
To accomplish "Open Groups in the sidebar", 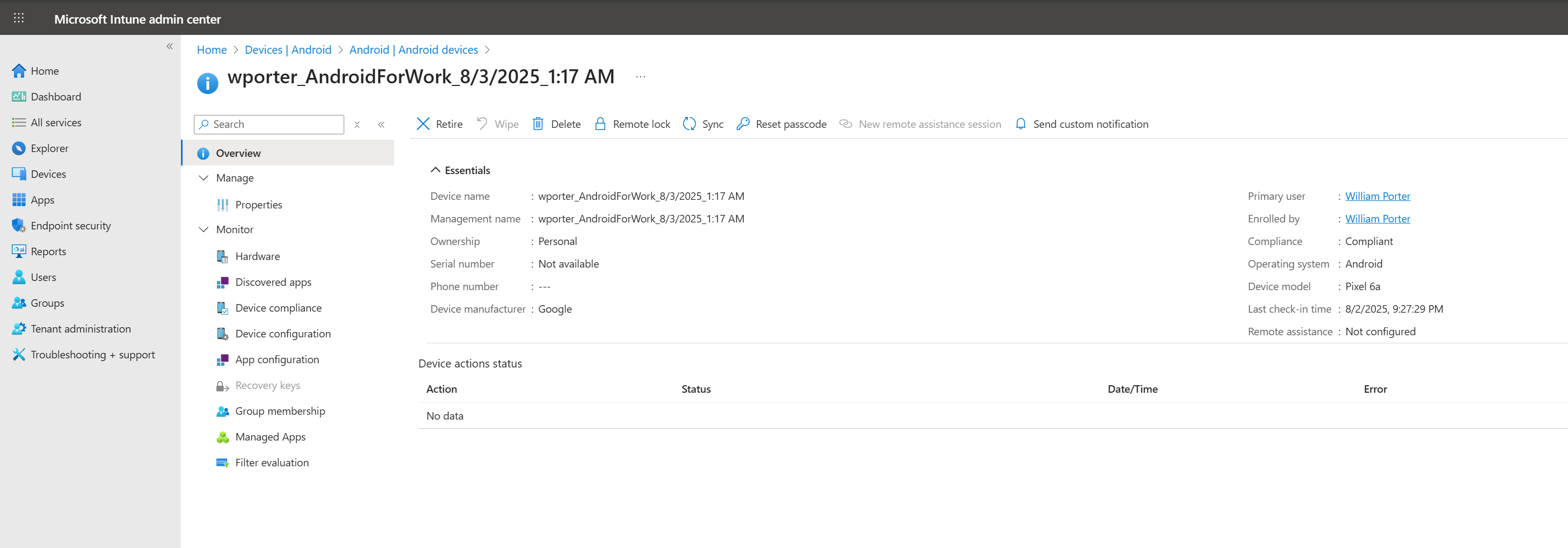I will point(47,302).
